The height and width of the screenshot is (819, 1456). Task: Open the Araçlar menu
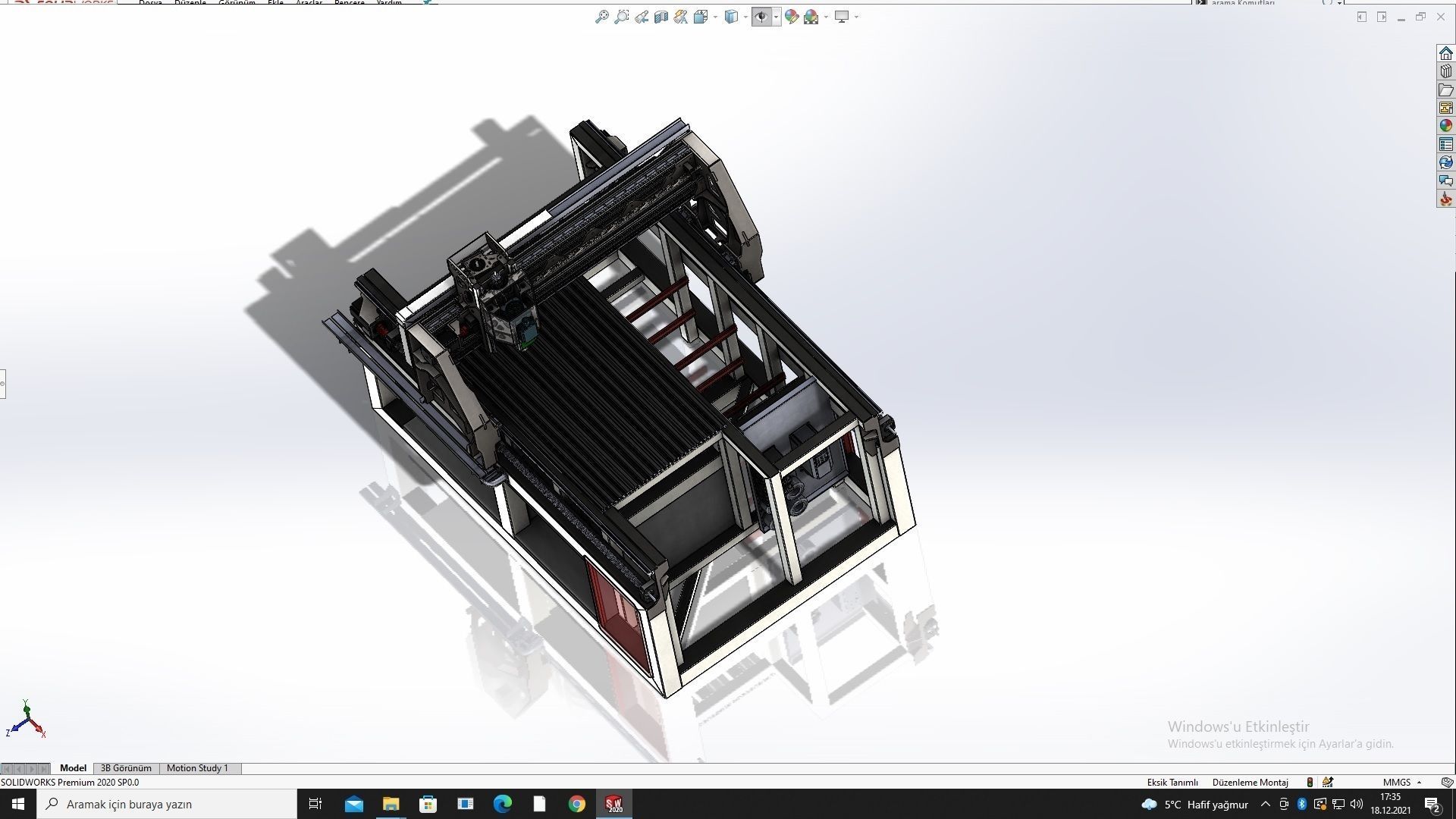click(x=308, y=3)
